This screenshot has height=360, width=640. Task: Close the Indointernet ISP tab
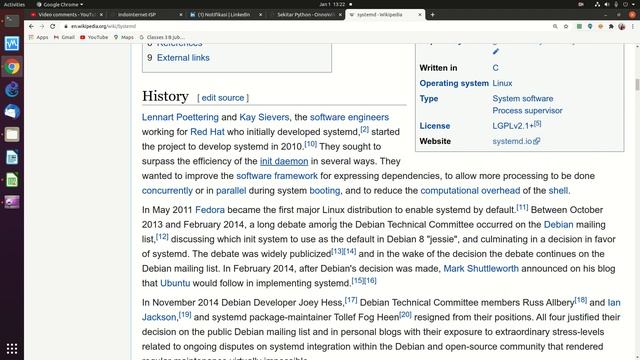coord(181,15)
